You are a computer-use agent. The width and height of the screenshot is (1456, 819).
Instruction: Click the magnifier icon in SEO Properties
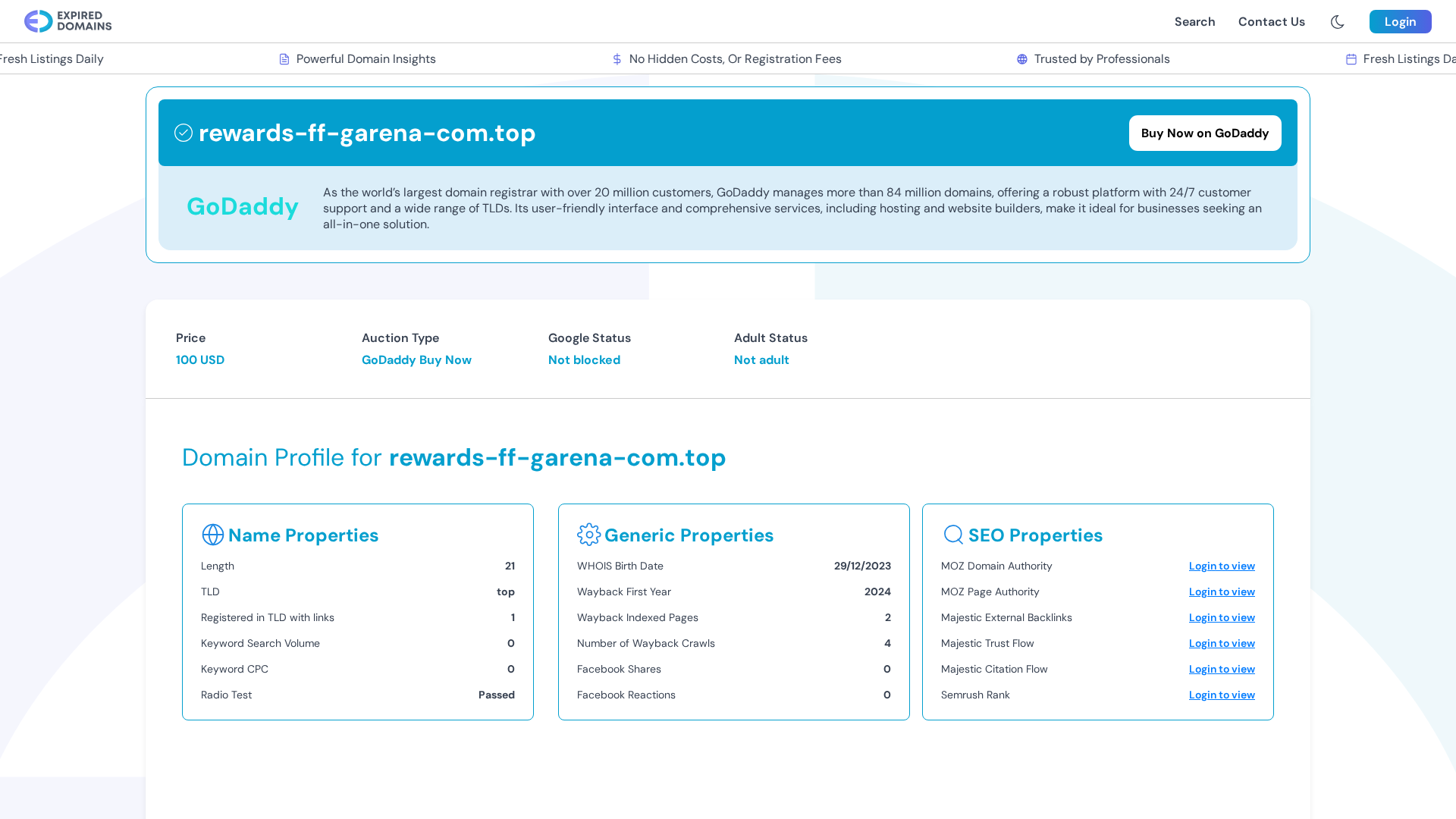point(953,535)
